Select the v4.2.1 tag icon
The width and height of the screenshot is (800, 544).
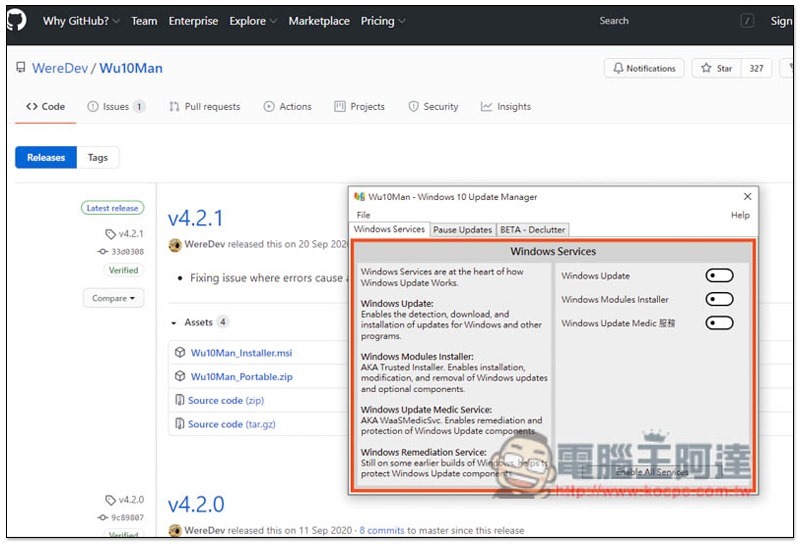pos(110,234)
